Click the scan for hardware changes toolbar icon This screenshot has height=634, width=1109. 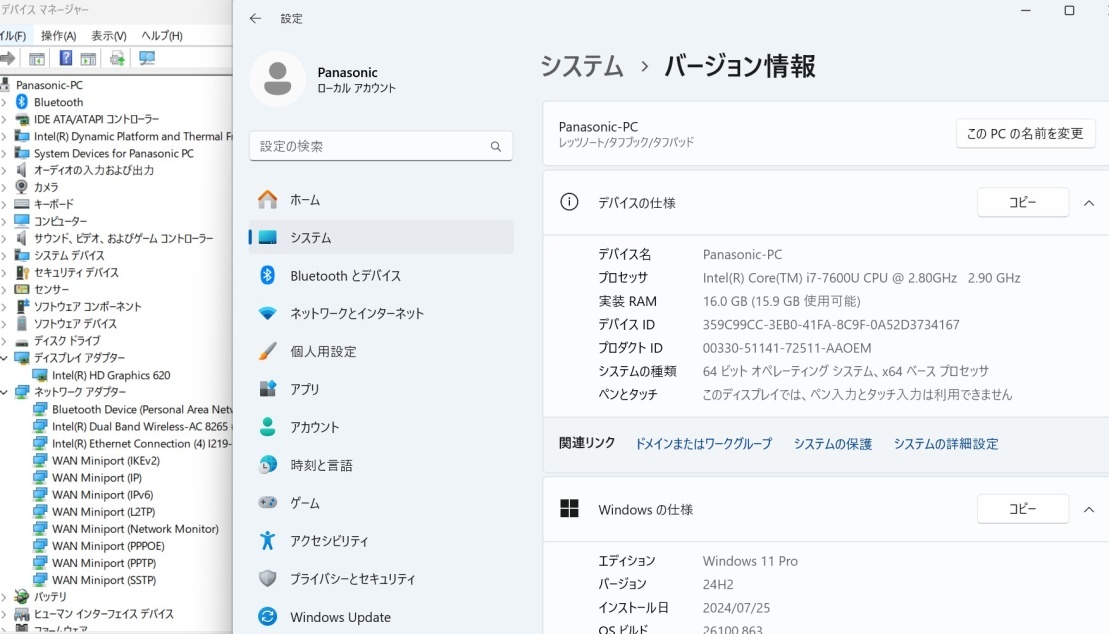(146, 58)
